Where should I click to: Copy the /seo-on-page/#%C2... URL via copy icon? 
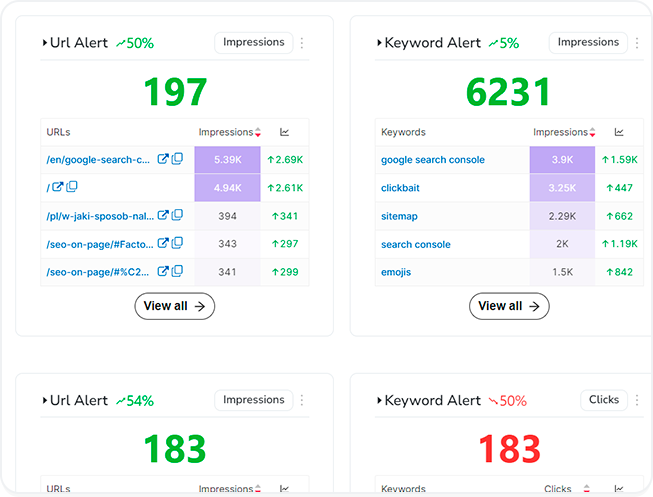click(x=177, y=271)
